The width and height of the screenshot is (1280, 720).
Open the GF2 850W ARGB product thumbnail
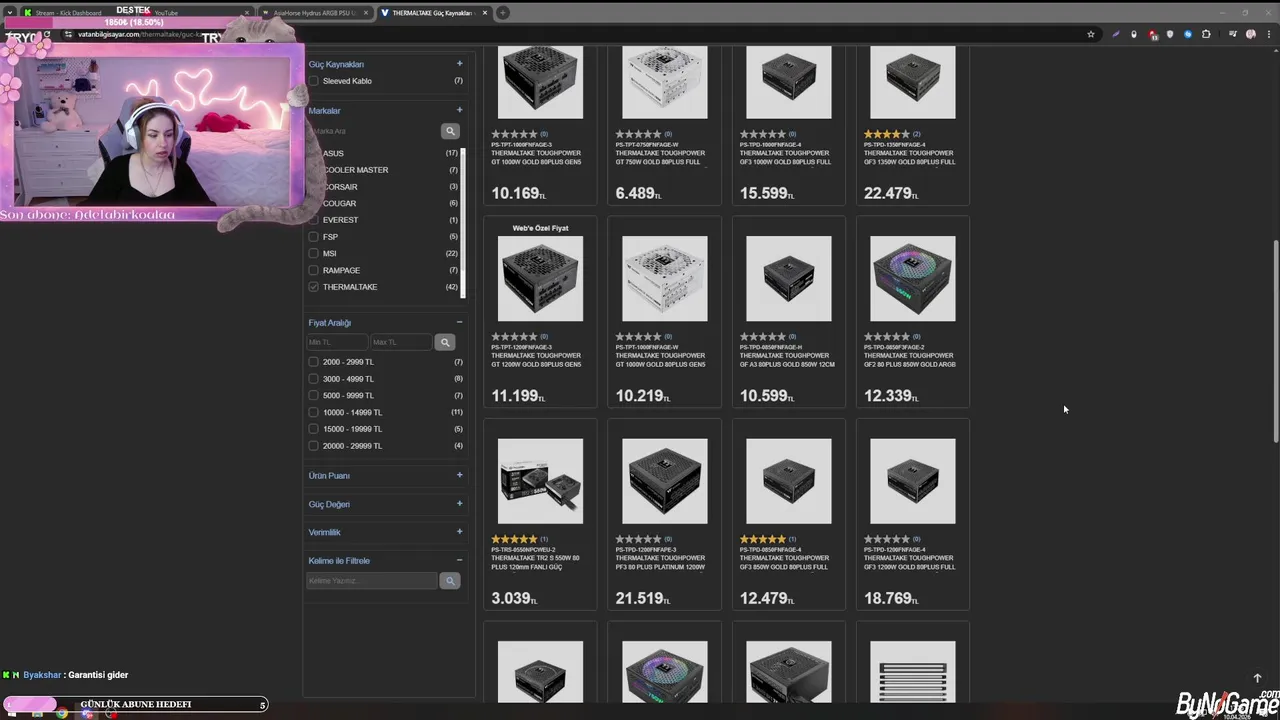pyautogui.click(x=912, y=278)
